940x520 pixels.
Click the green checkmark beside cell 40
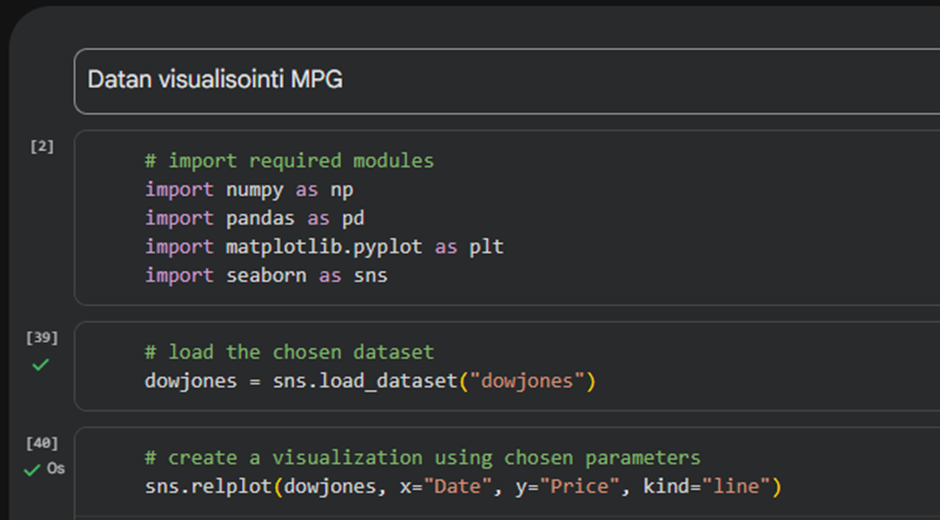(32, 469)
